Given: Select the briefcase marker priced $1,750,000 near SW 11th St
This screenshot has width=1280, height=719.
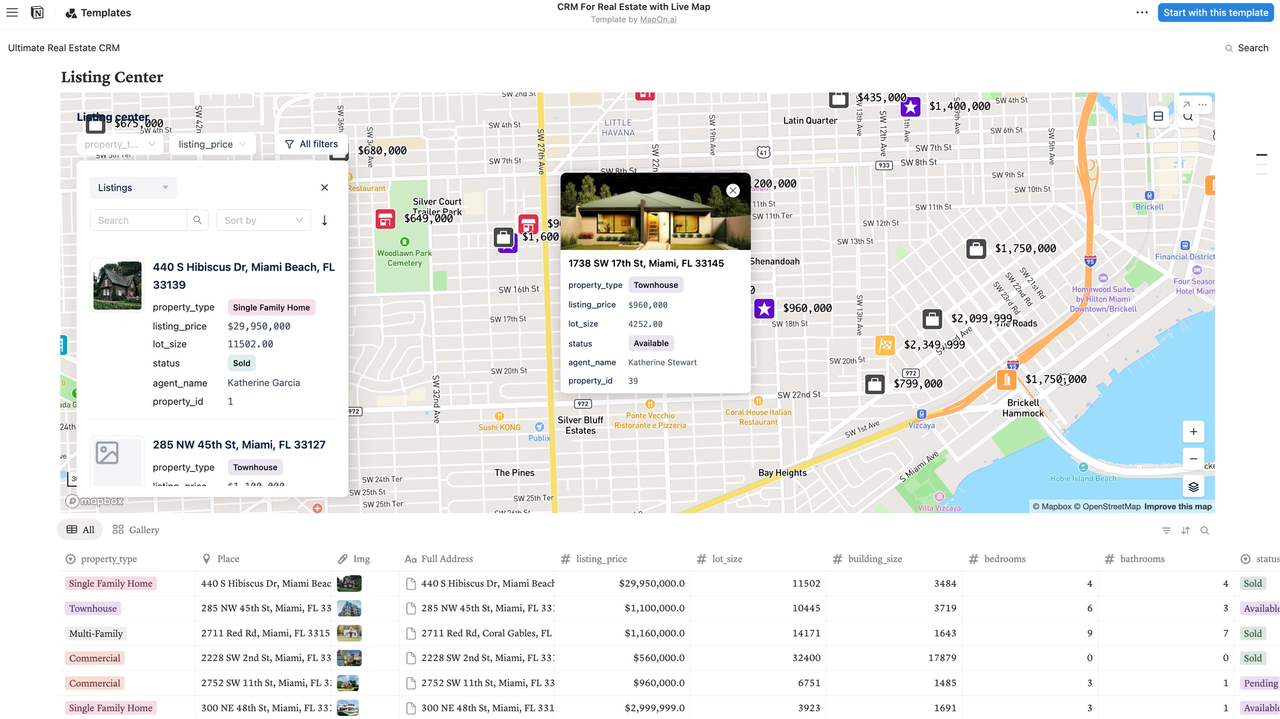Looking at the screenshot, I should [976, 249].
